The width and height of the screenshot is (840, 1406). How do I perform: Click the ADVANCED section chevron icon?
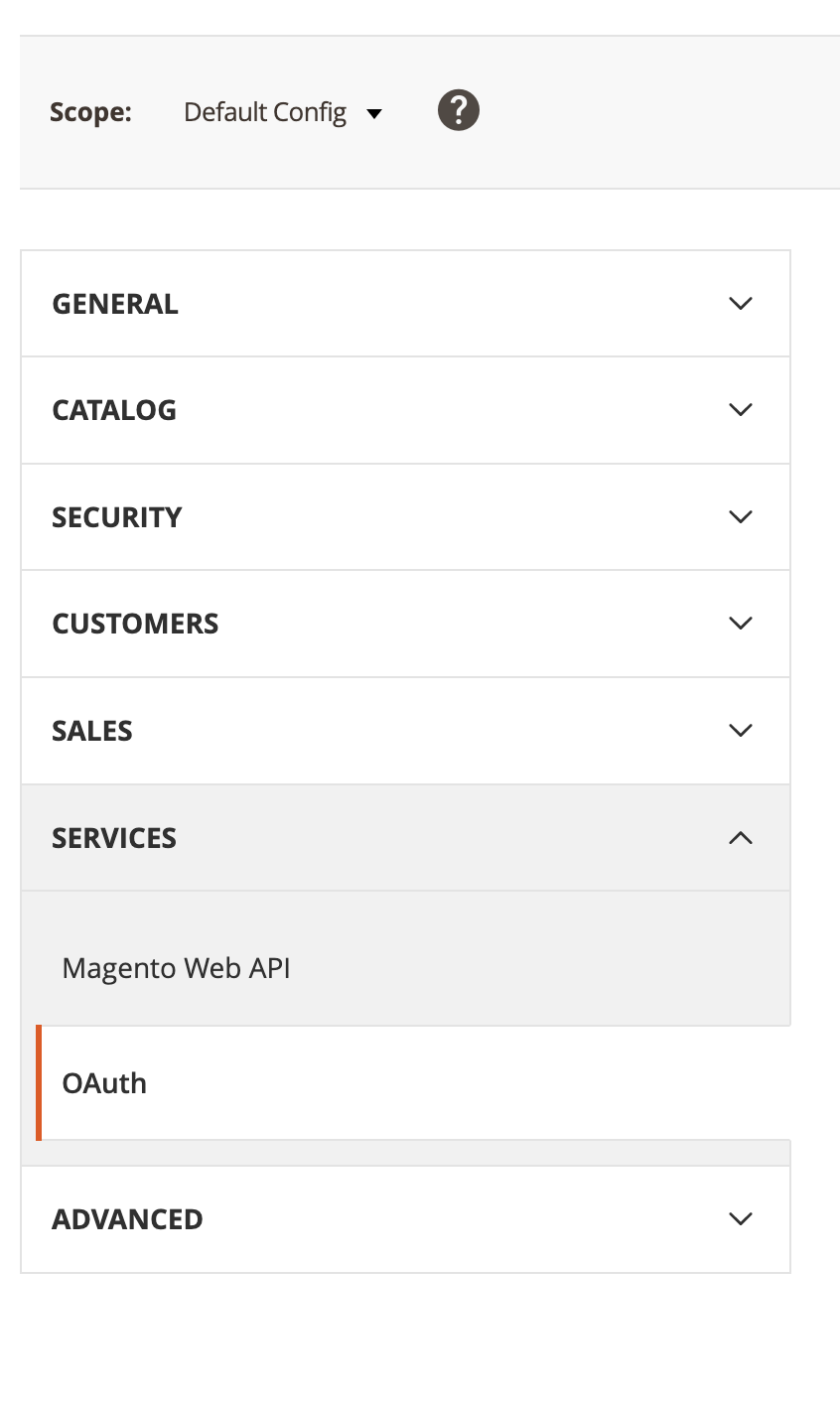pos(741,1218)
